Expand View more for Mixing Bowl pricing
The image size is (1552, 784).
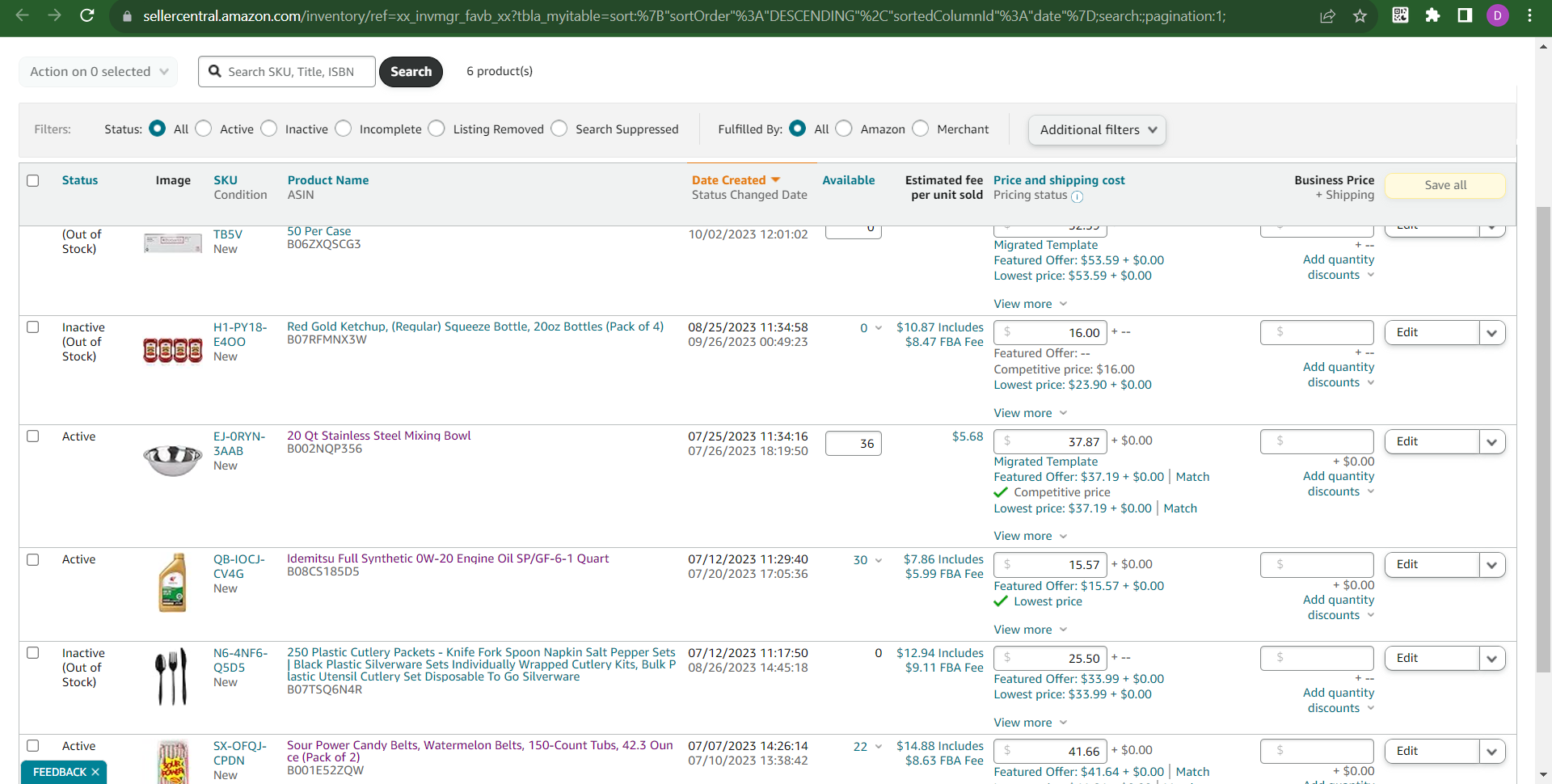click(1031, 536)
